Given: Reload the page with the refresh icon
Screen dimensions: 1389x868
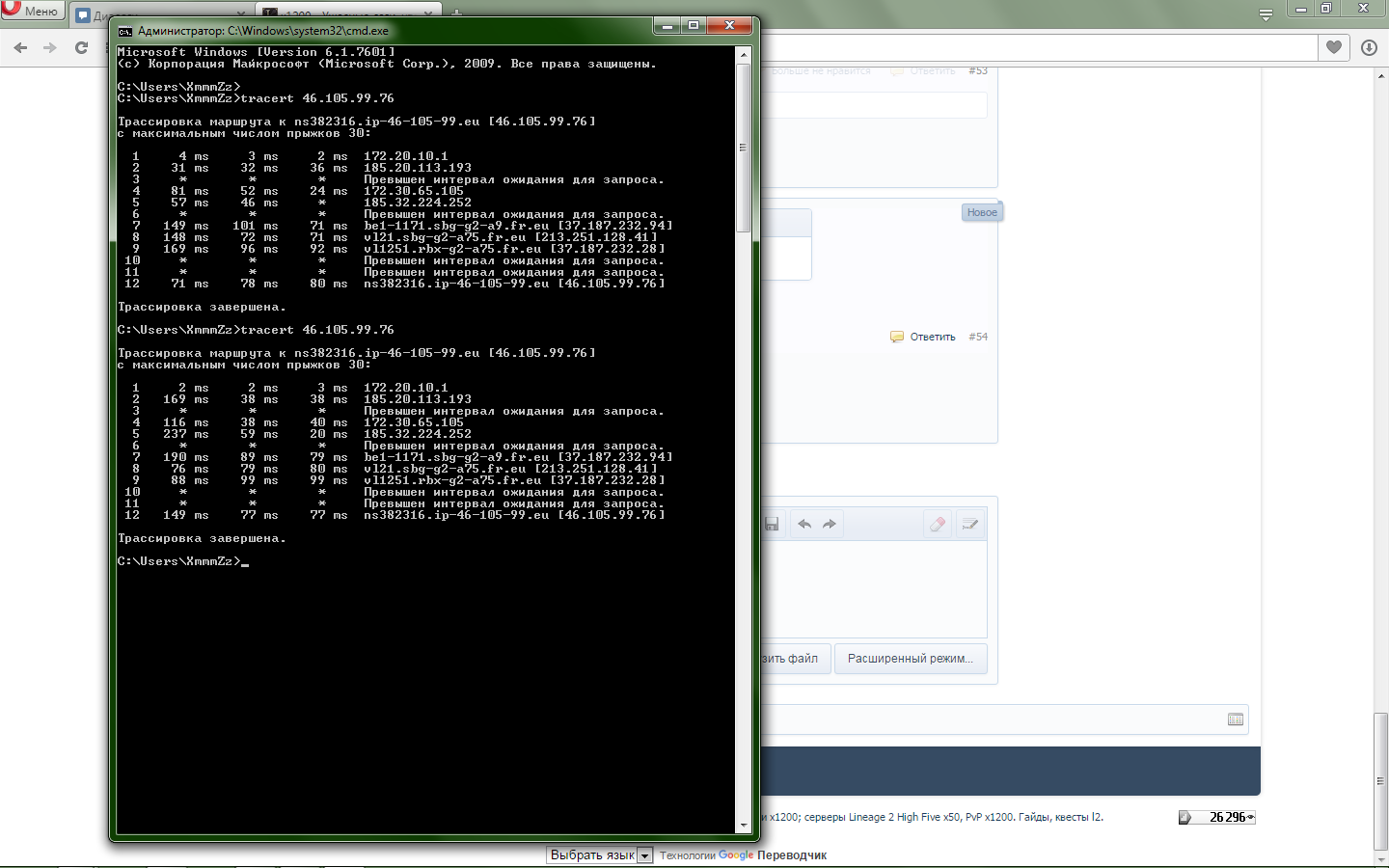Looking at the screenshot, I should [81, 47].
